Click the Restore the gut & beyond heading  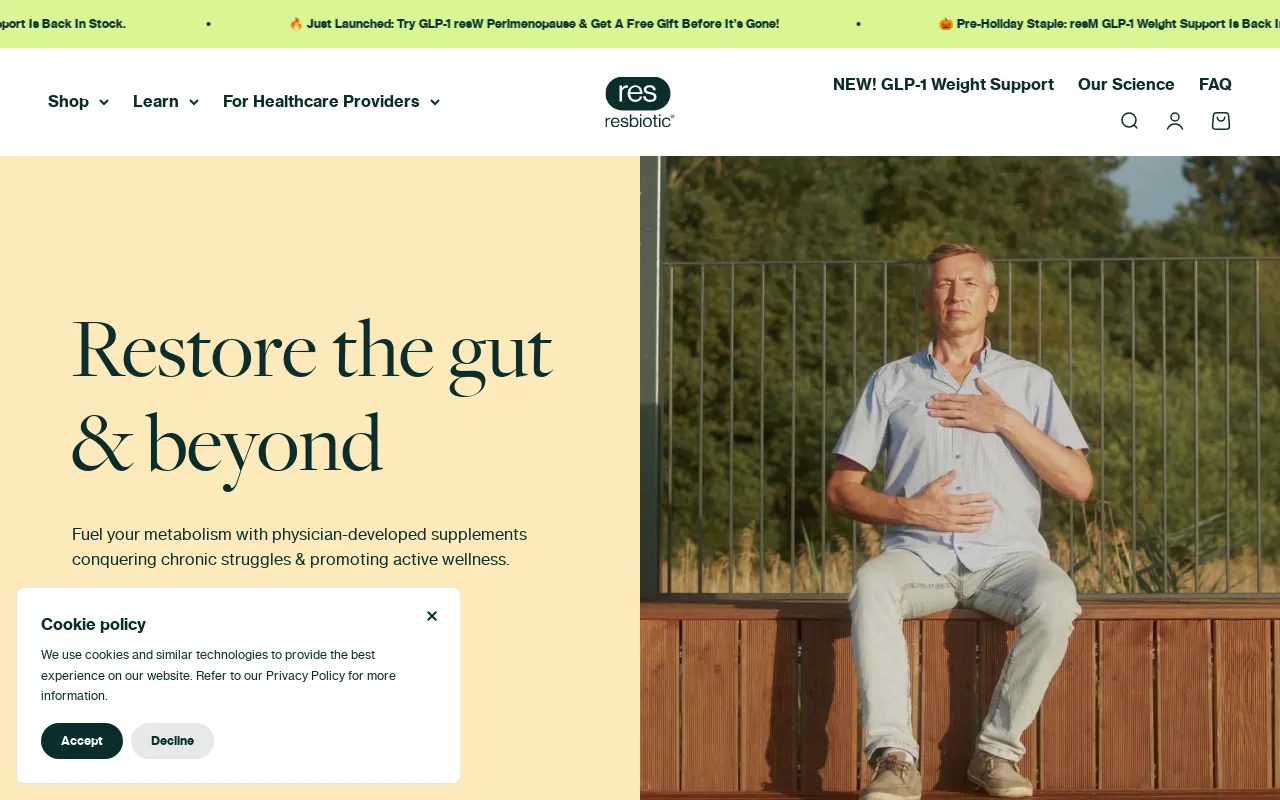[x=312, y=396]
